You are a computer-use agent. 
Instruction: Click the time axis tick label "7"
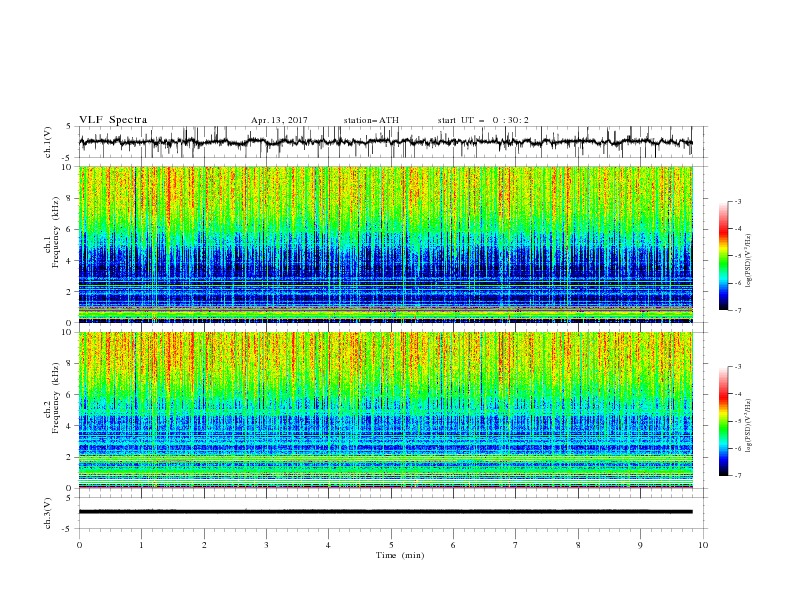[516, 545]
